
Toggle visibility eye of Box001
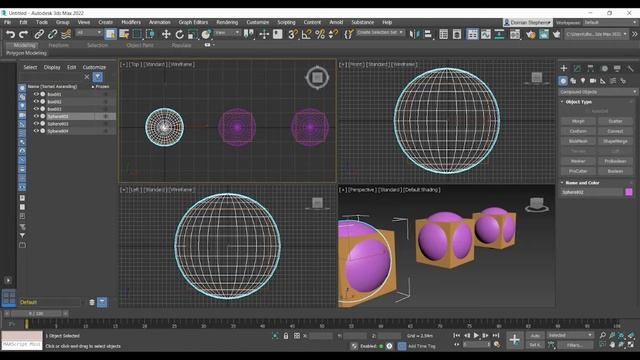(36, 94)
